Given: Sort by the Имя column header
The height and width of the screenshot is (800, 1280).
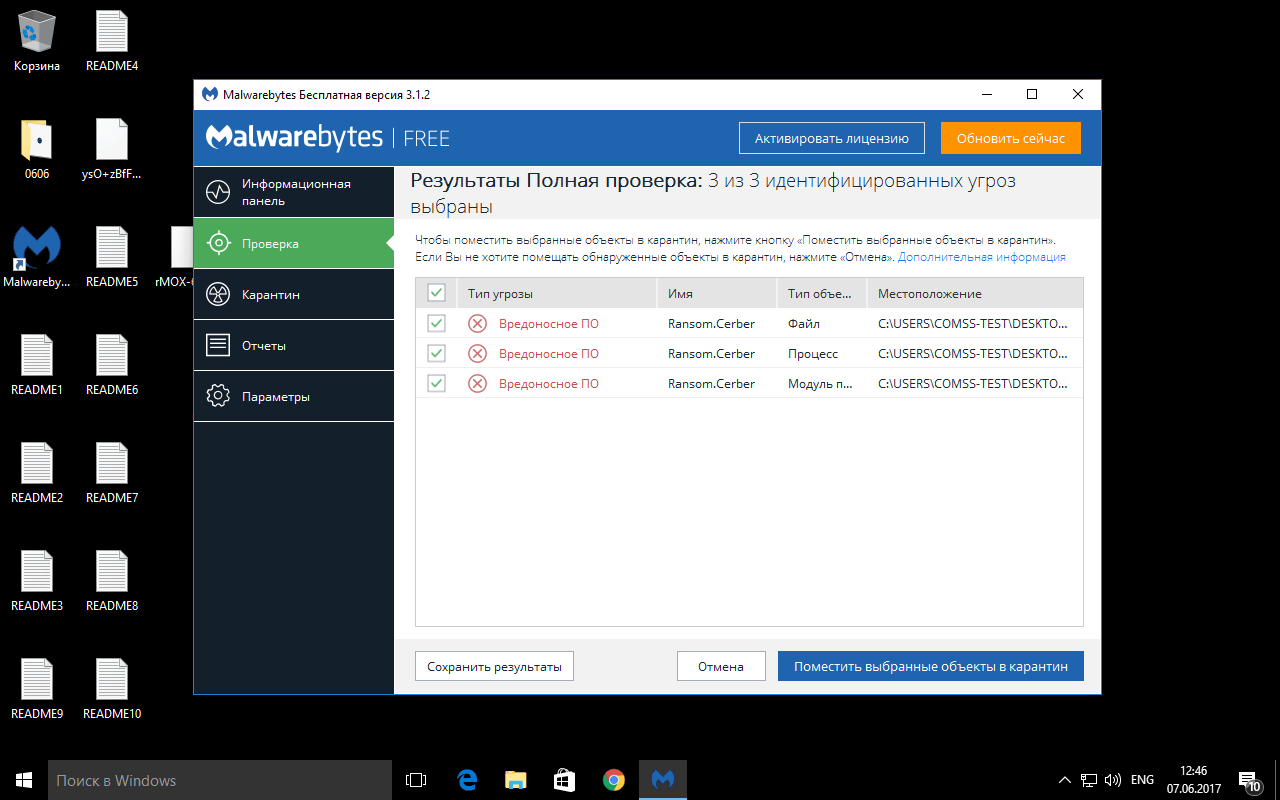Looking at the screenshot, I should pyautogui.click(x=716, y=293).
